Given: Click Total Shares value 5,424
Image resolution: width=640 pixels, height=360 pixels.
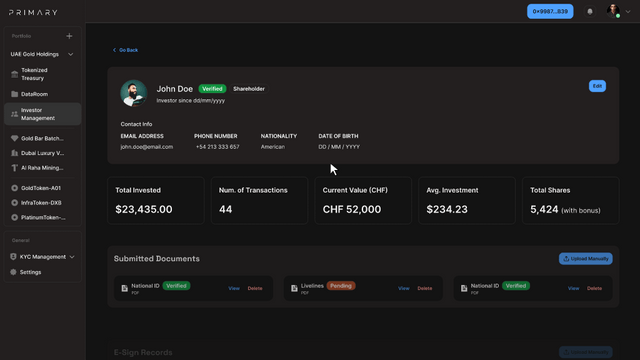Looking at the screenshot, I should pyautogui.click(x=544, y=209).
